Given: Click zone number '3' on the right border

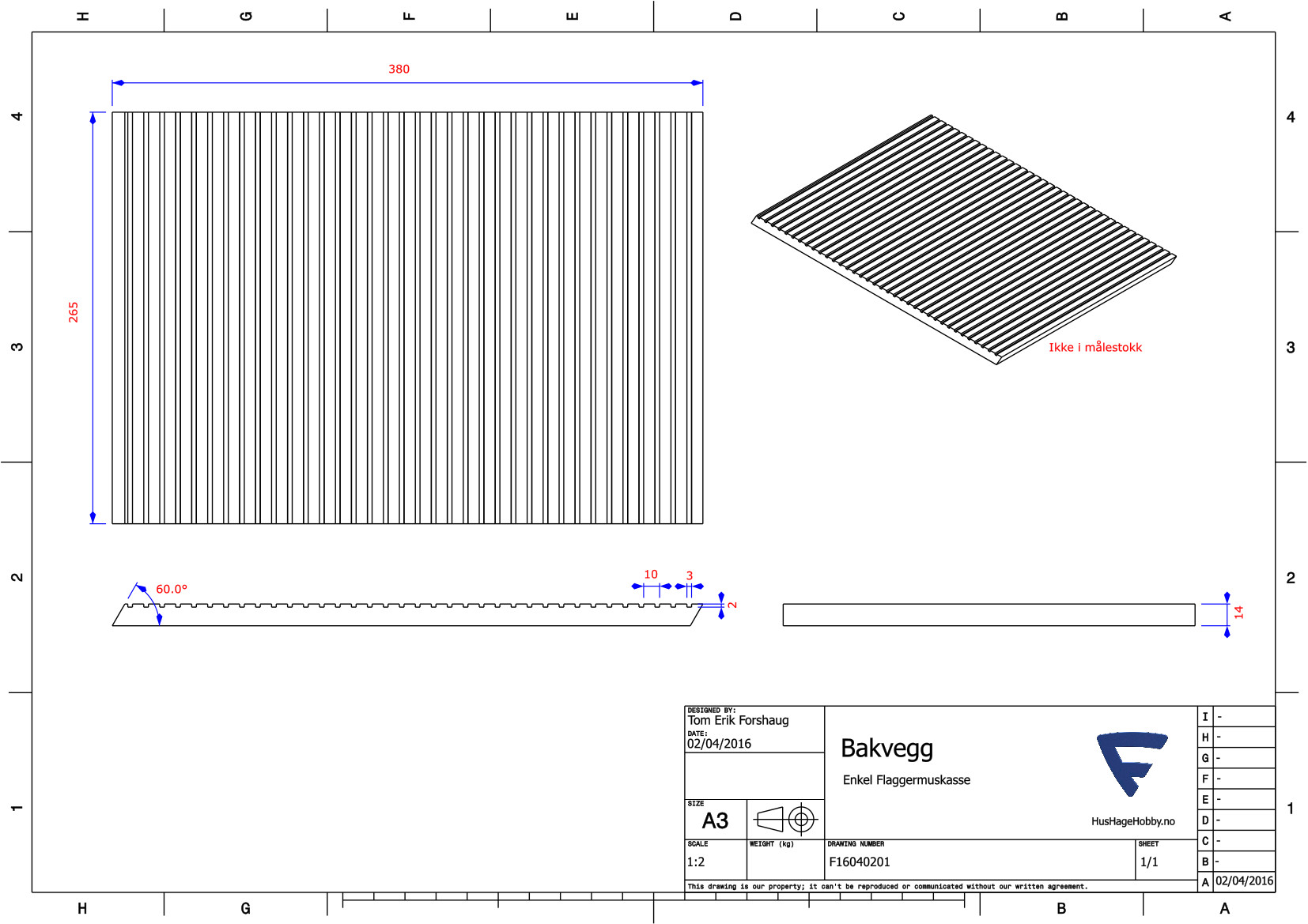Looking at the screenshot, I should (x=1291, y=348).
